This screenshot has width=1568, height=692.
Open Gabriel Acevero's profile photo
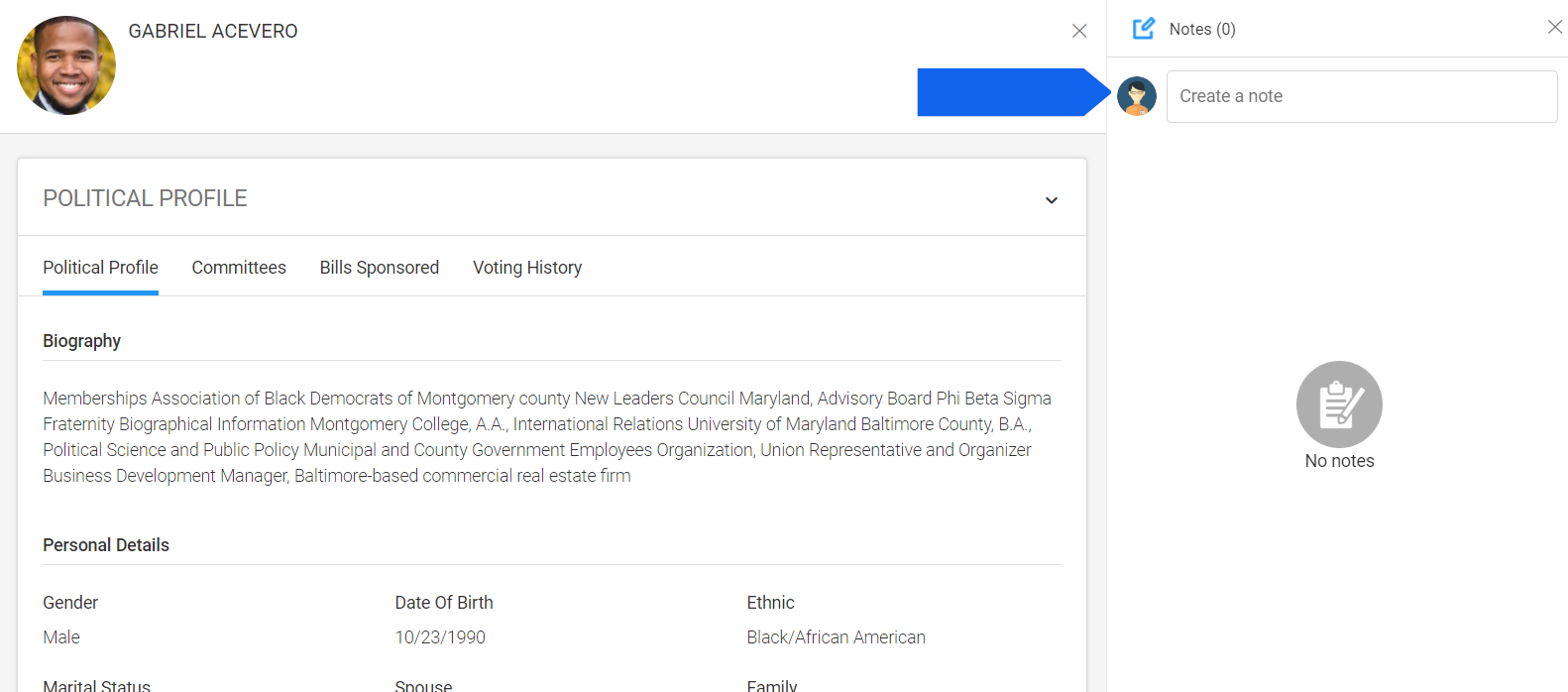coord(66,65)
